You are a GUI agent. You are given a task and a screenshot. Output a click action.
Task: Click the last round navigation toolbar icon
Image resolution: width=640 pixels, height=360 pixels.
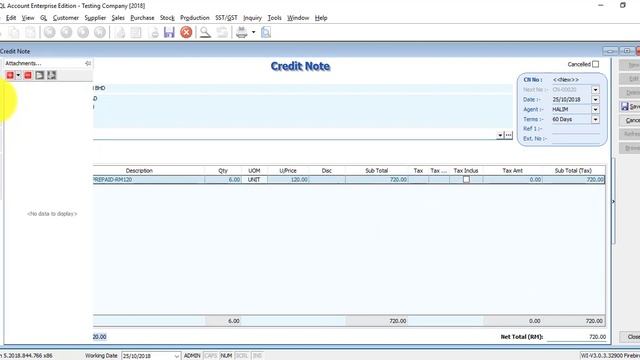100,32
